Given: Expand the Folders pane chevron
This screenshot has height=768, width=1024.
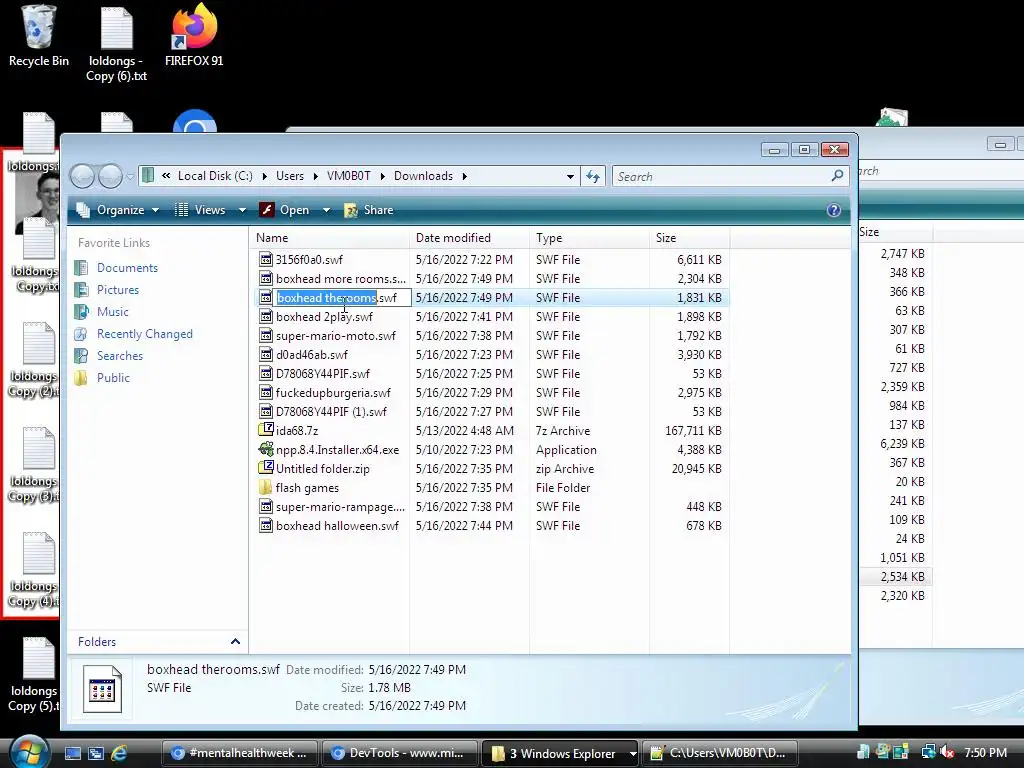Looking at the screenshot, I should (x=236, y=642).
